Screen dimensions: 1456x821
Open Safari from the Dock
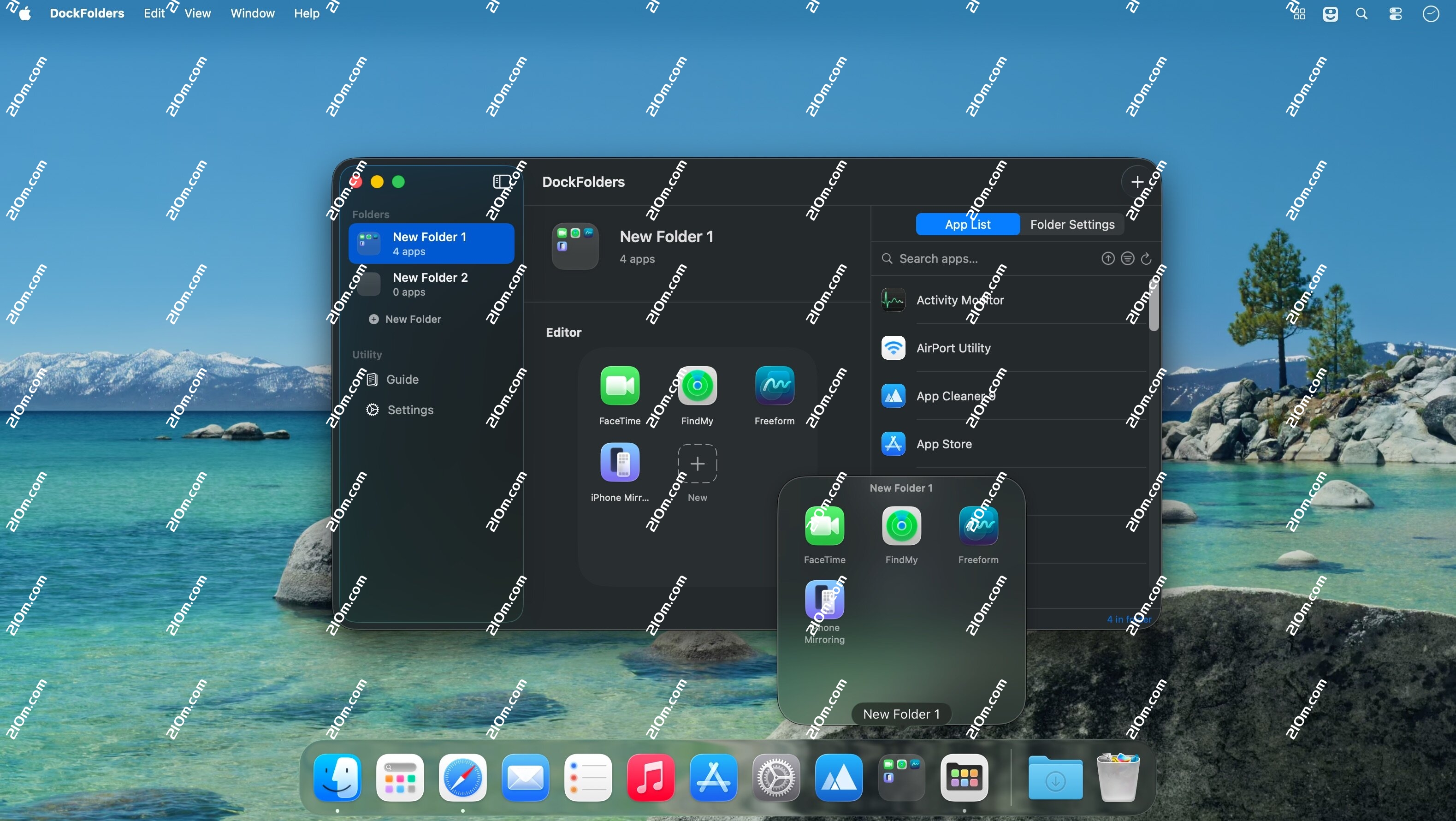point(463,778)
